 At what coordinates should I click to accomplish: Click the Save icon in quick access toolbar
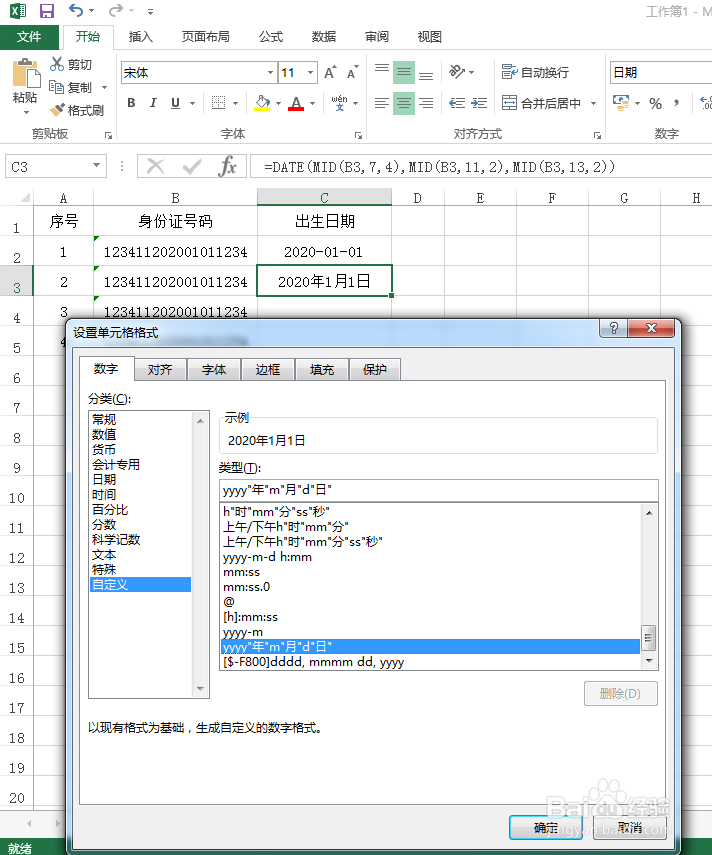[x=47, y=10]
